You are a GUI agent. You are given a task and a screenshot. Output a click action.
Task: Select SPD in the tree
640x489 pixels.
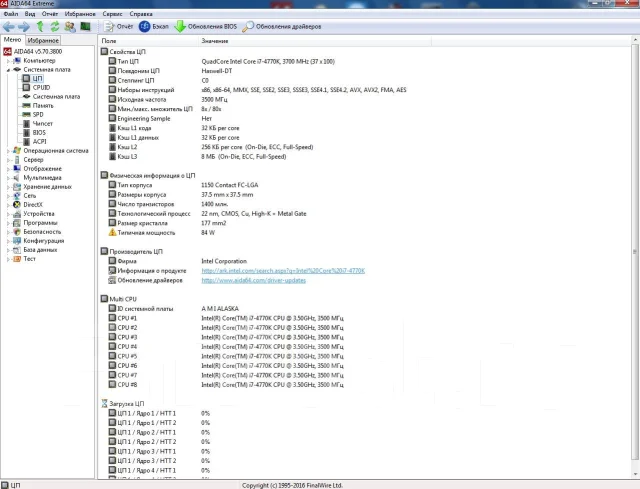[38, 114]
